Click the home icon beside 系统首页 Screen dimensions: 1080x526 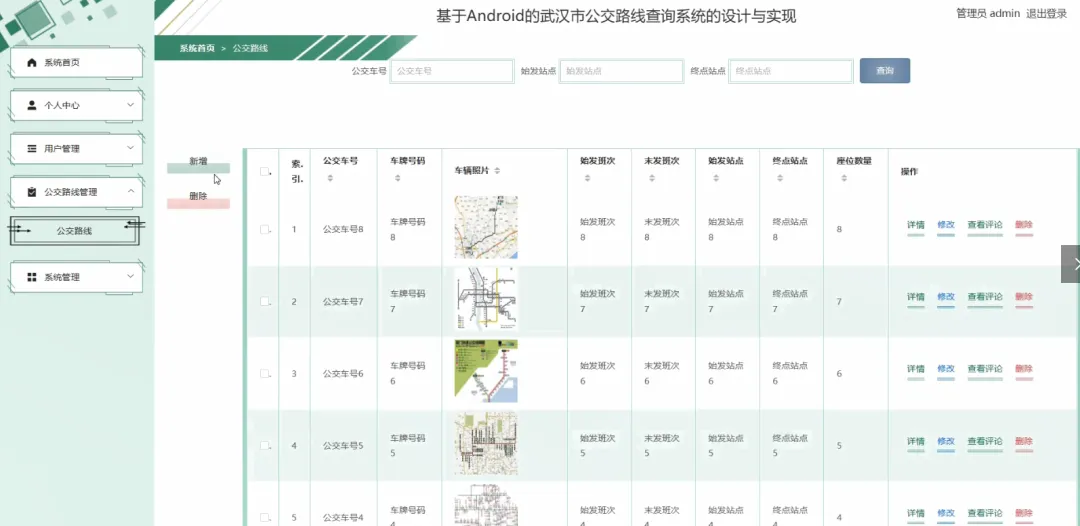[x=32, y=63]
